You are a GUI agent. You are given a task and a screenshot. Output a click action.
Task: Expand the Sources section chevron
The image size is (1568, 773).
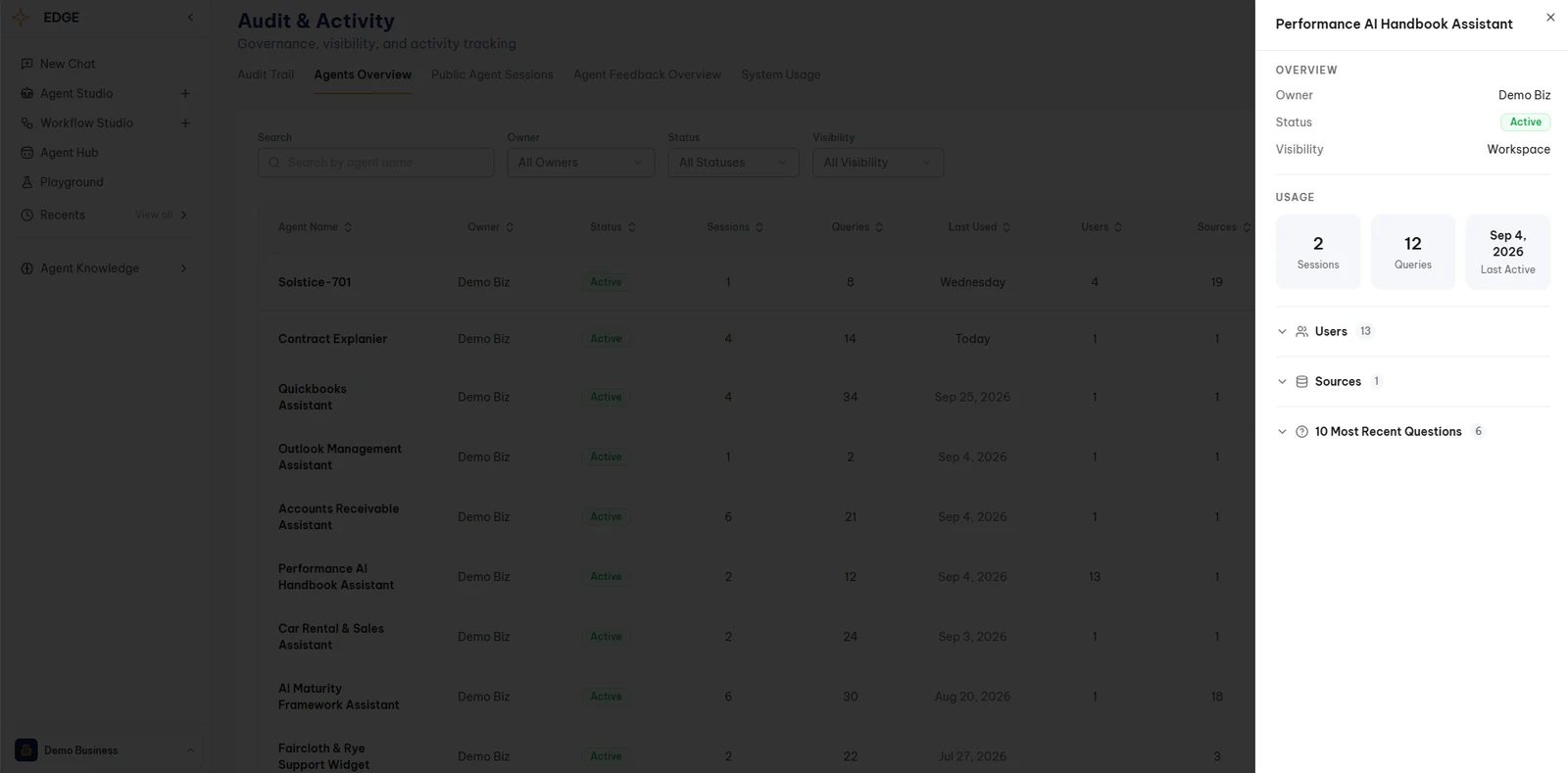(1282, 381)
